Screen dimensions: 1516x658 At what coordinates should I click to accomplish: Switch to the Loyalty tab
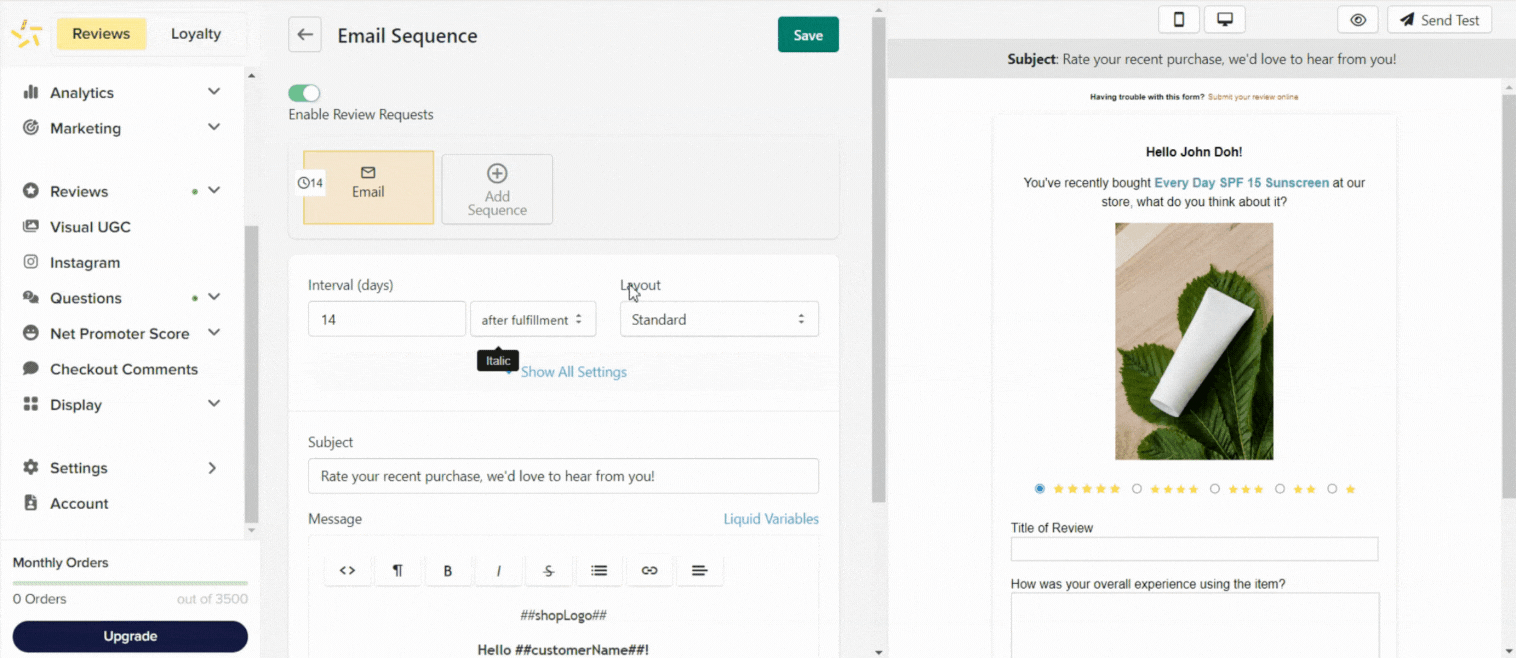(x=195, y=34)
